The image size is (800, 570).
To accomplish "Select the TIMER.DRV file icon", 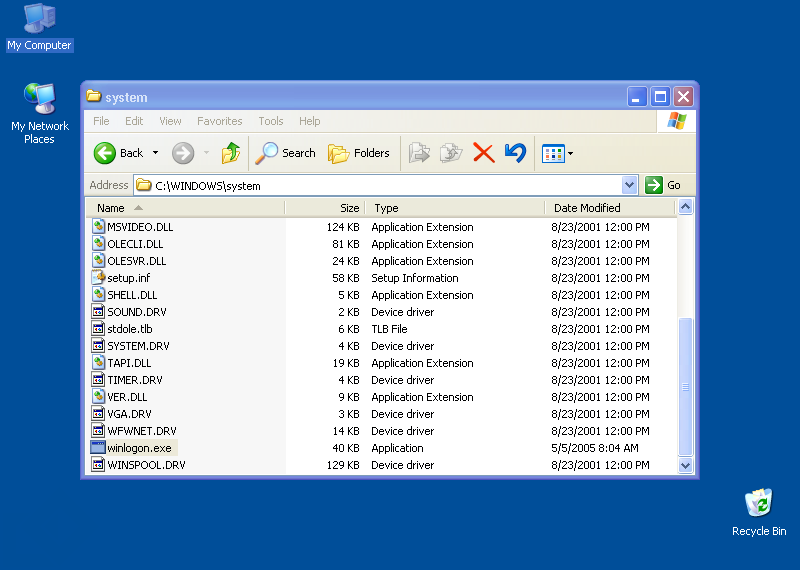I will [x=98, y=380].
